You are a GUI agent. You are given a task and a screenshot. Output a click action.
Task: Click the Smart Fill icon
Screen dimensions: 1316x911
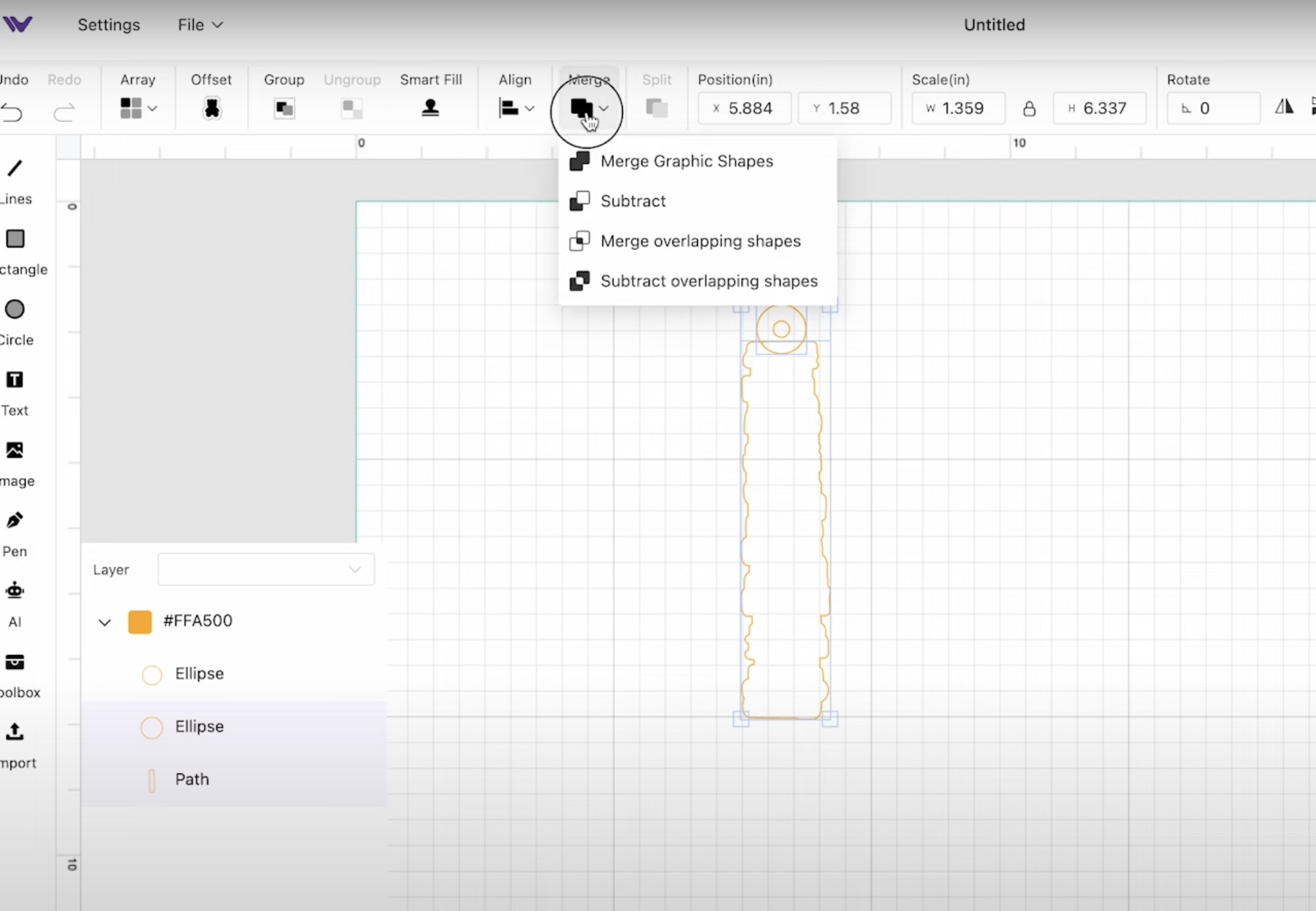[430, 108]
